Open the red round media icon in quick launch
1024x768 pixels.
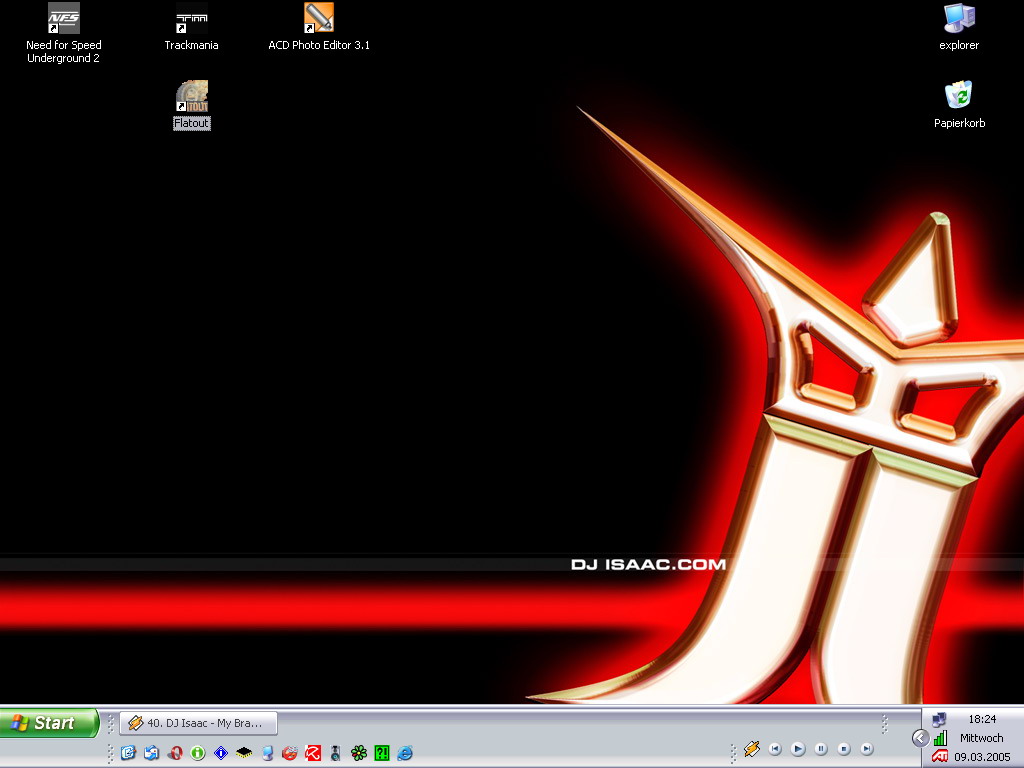click(x=290, y=753)
